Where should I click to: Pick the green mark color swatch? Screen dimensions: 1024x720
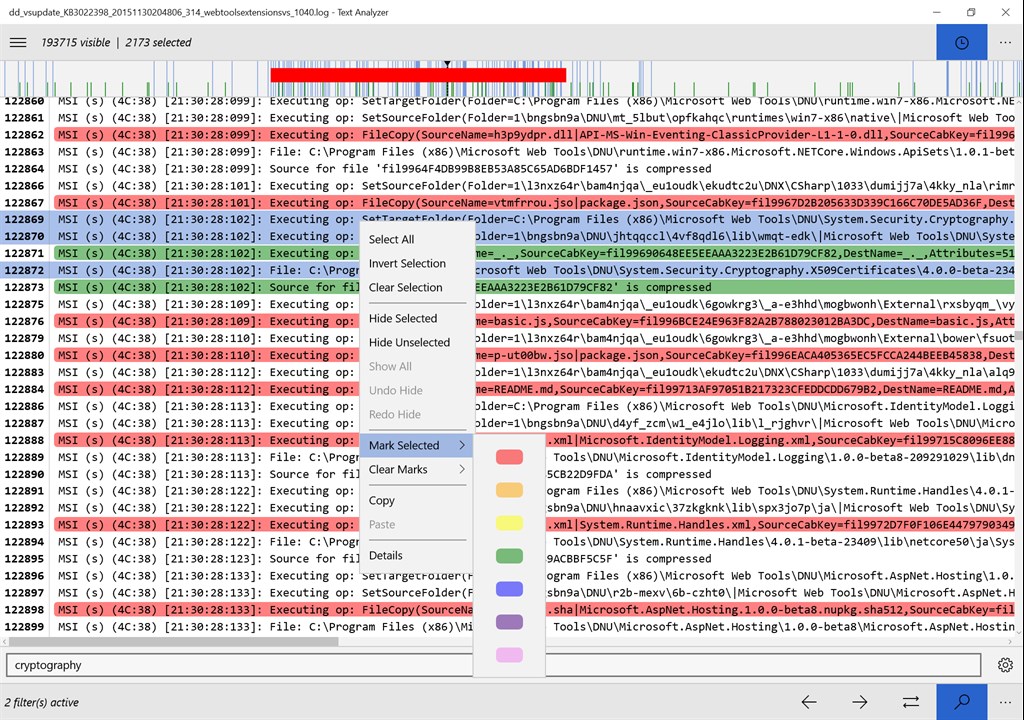509,556
